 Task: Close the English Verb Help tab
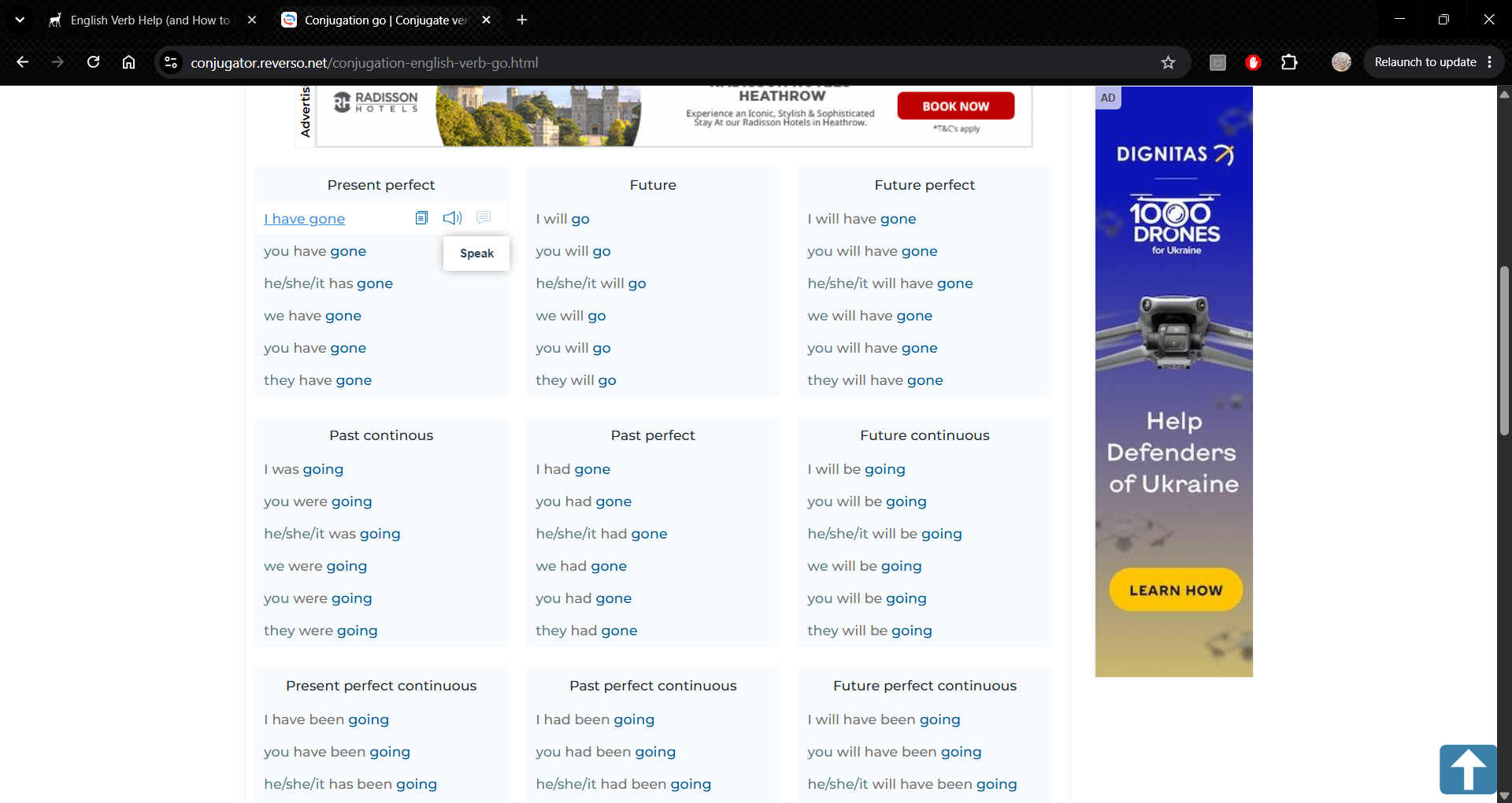[252, 20]
